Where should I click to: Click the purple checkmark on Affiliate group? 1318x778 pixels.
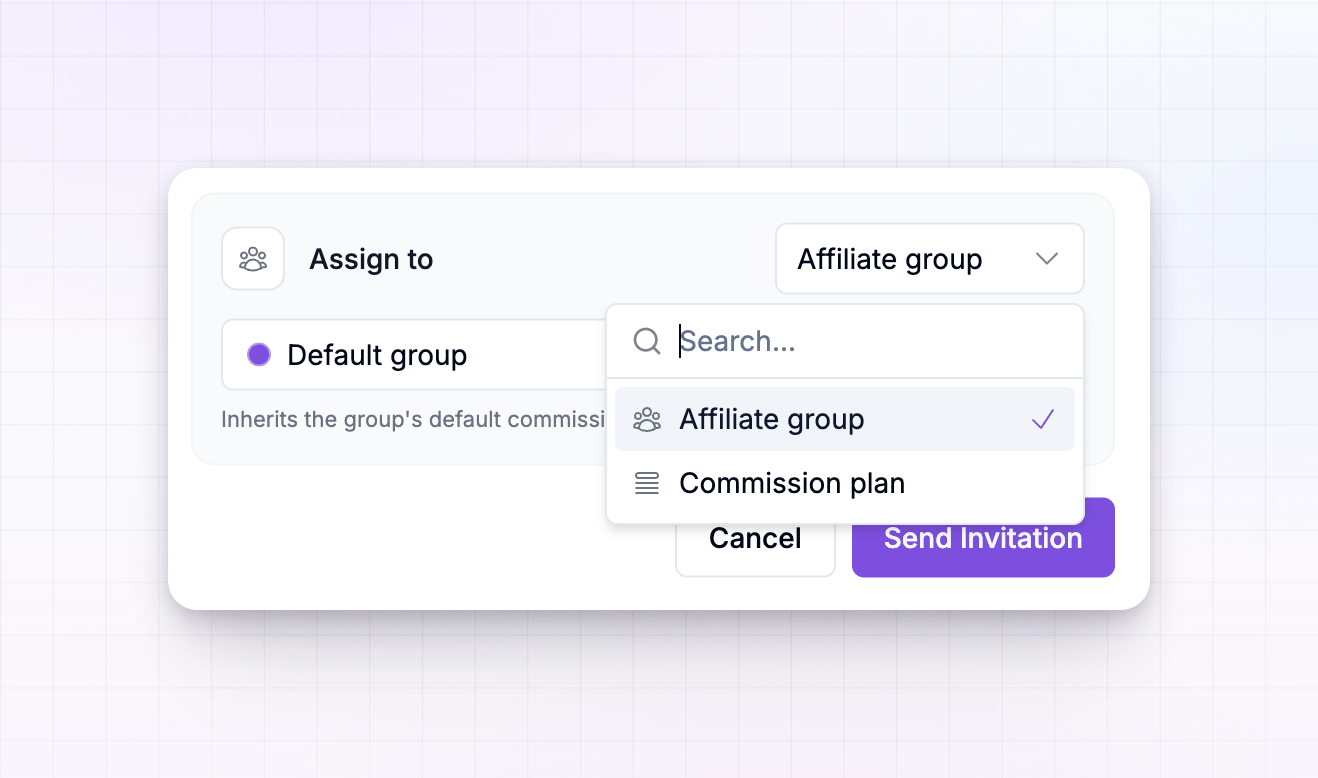[x=1043, y=419]
